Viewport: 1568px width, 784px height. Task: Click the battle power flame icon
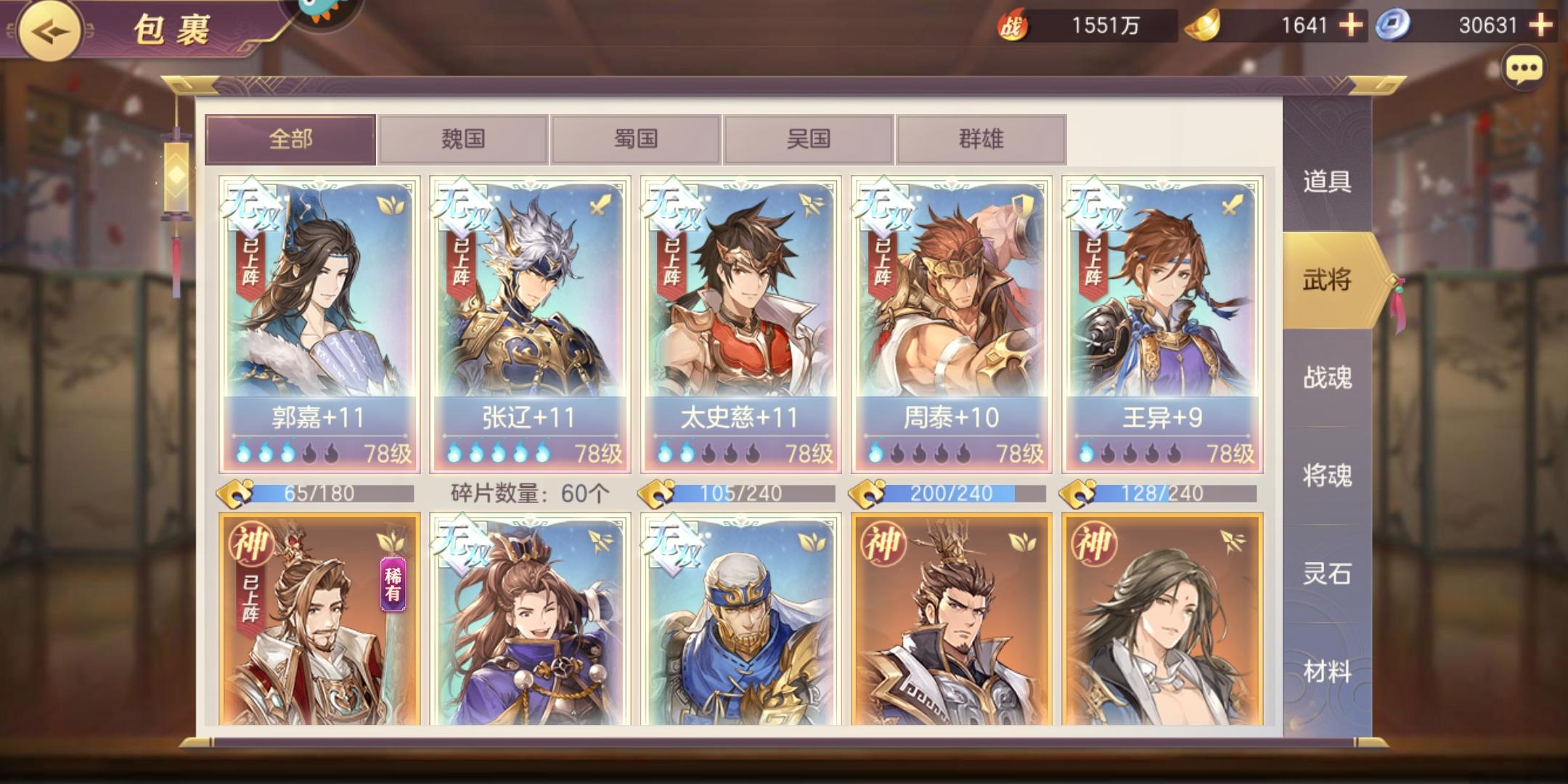coord(1011,26)
